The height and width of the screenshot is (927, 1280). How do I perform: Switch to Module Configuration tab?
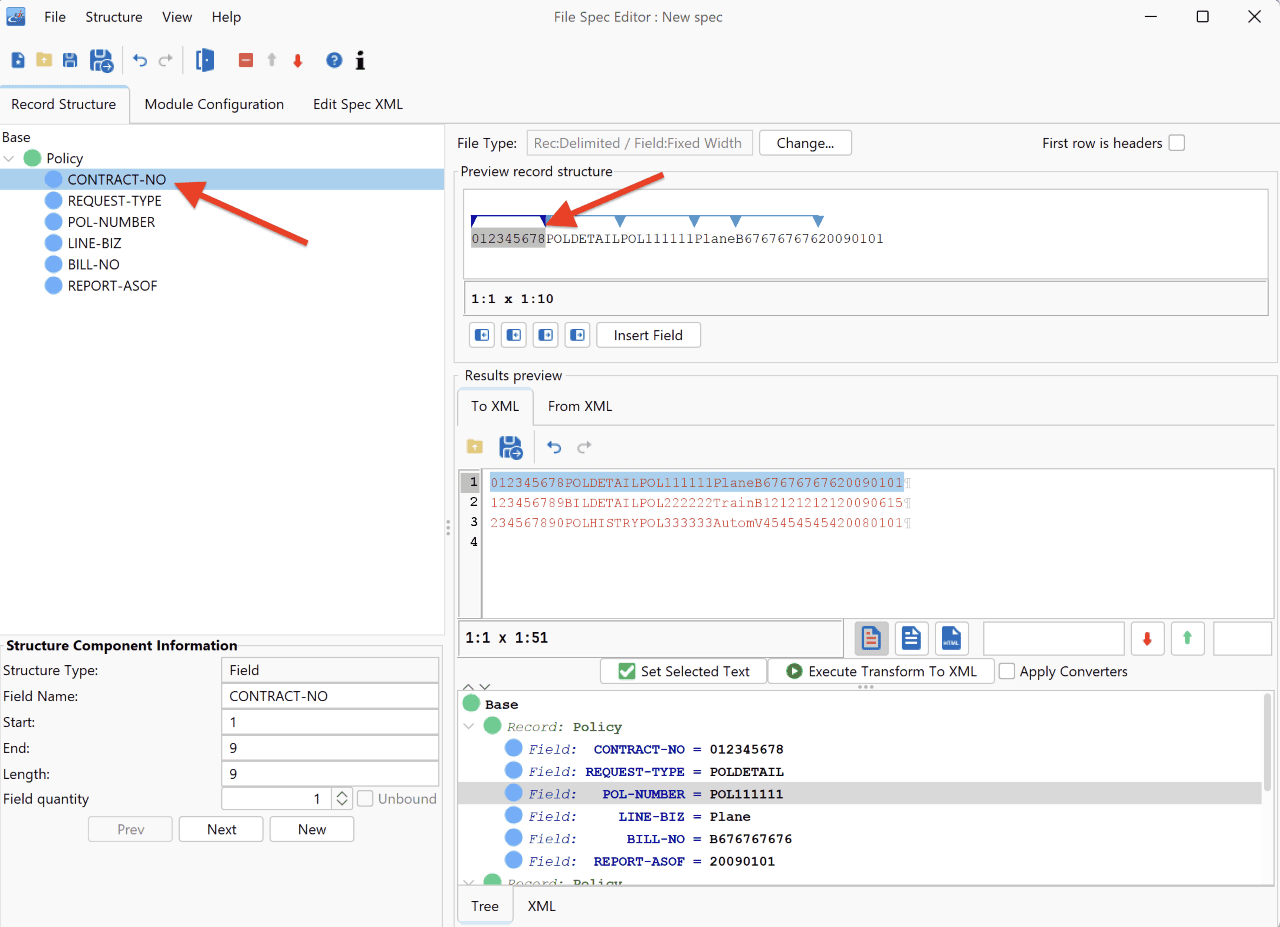(x=214, y=104)
